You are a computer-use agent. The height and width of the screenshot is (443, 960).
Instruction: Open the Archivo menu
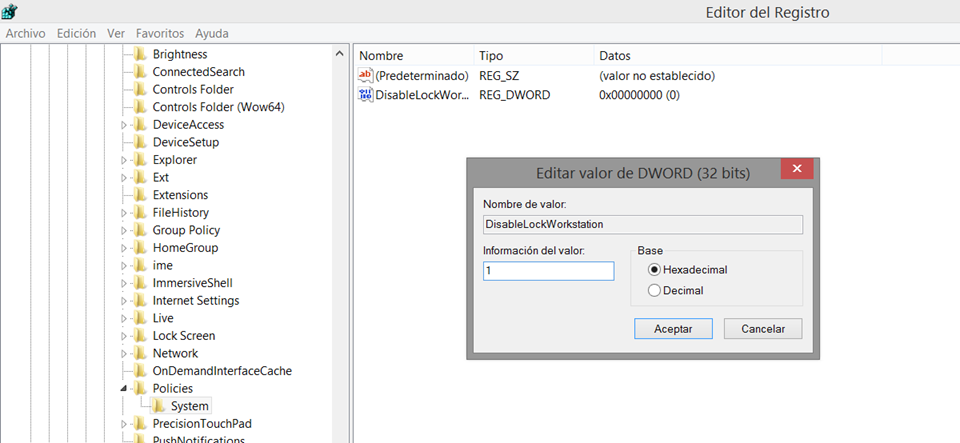coord(26,33)
